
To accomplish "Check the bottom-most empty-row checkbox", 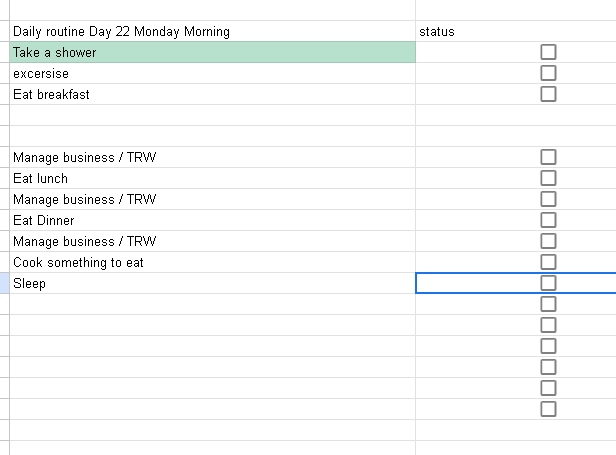I will point(548,409).
